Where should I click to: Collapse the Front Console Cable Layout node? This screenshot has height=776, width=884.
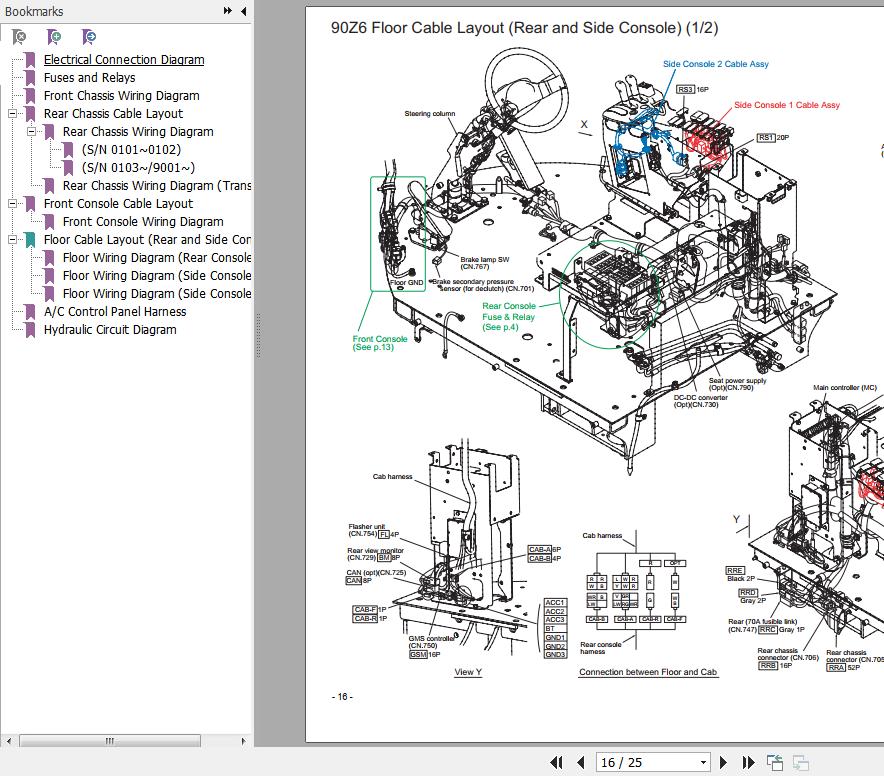(x=13, y=204)
